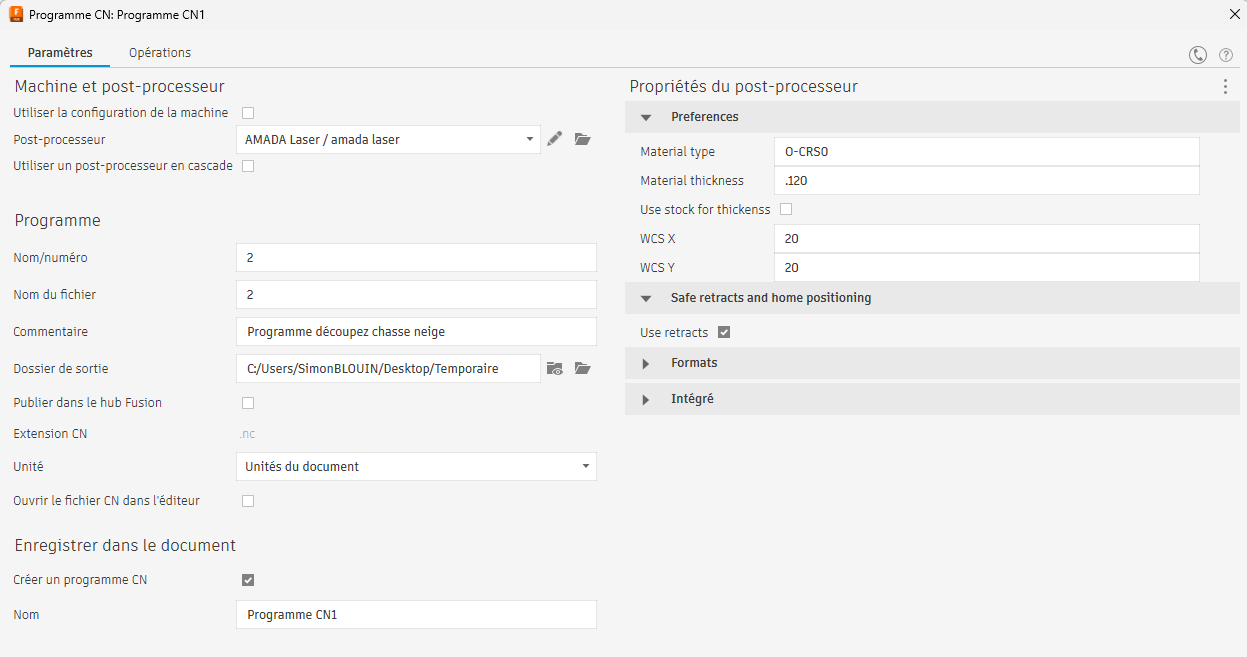Open the Post-processeur AMADA Laser dropdown
1247x657 pixels.
(x=389, y=140)
